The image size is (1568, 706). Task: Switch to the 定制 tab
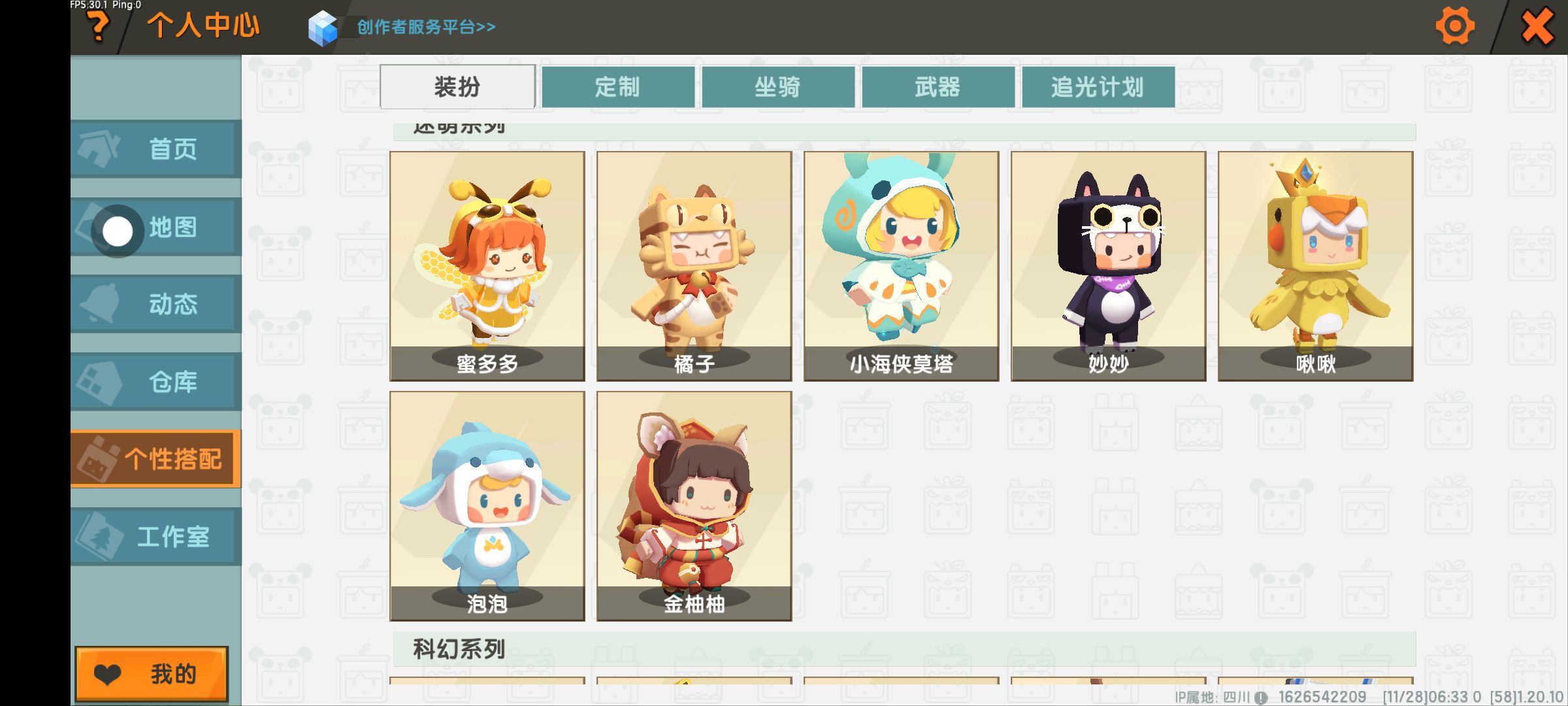pos(618,87)
